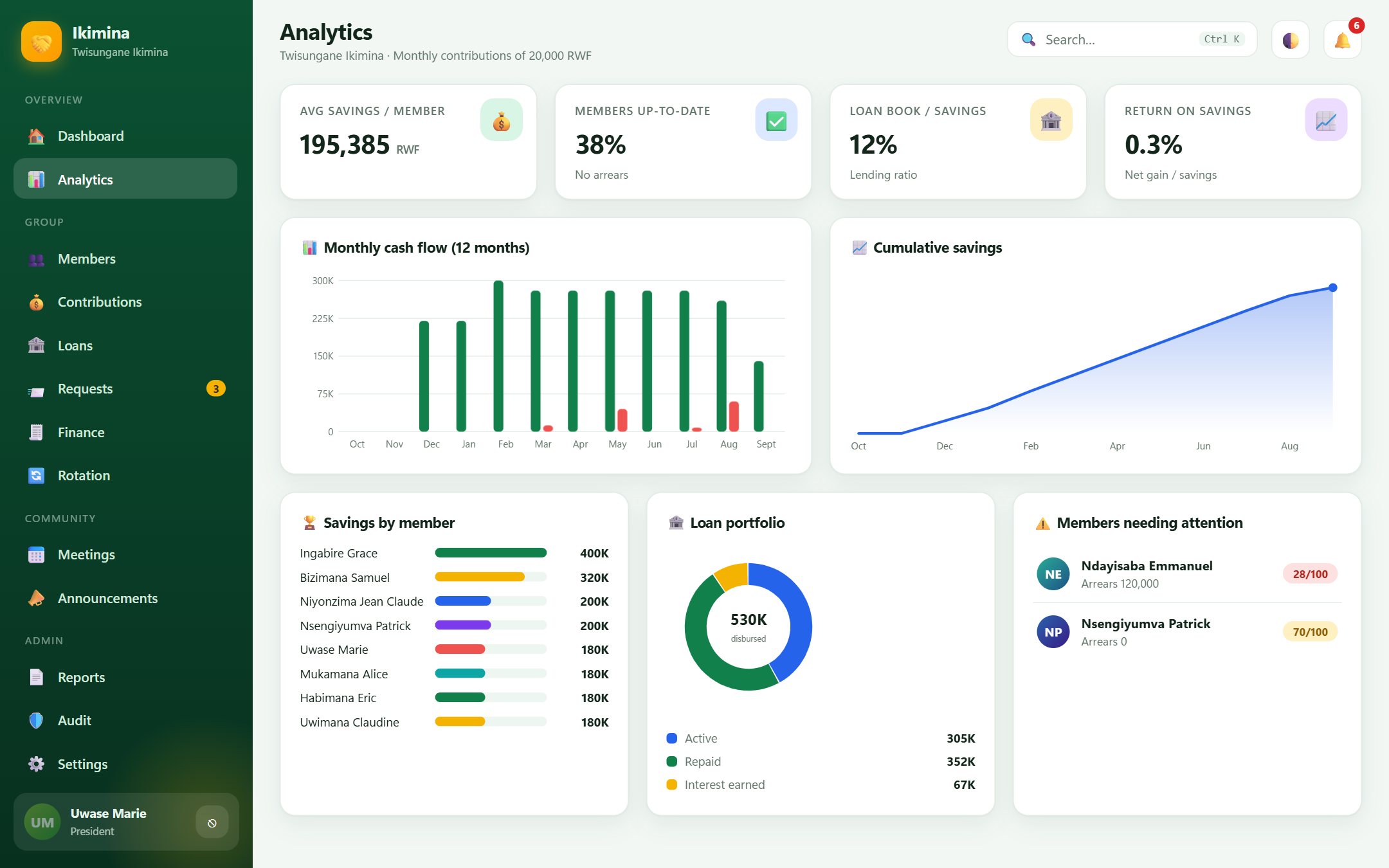Click the Ikimina handshake logo

click(41, 41)
